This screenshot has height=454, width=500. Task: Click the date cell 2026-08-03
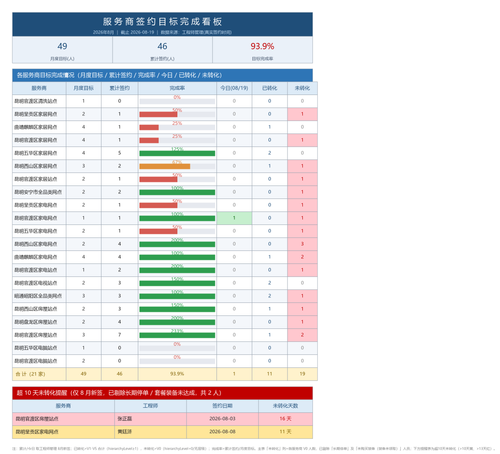pos(222,419)
